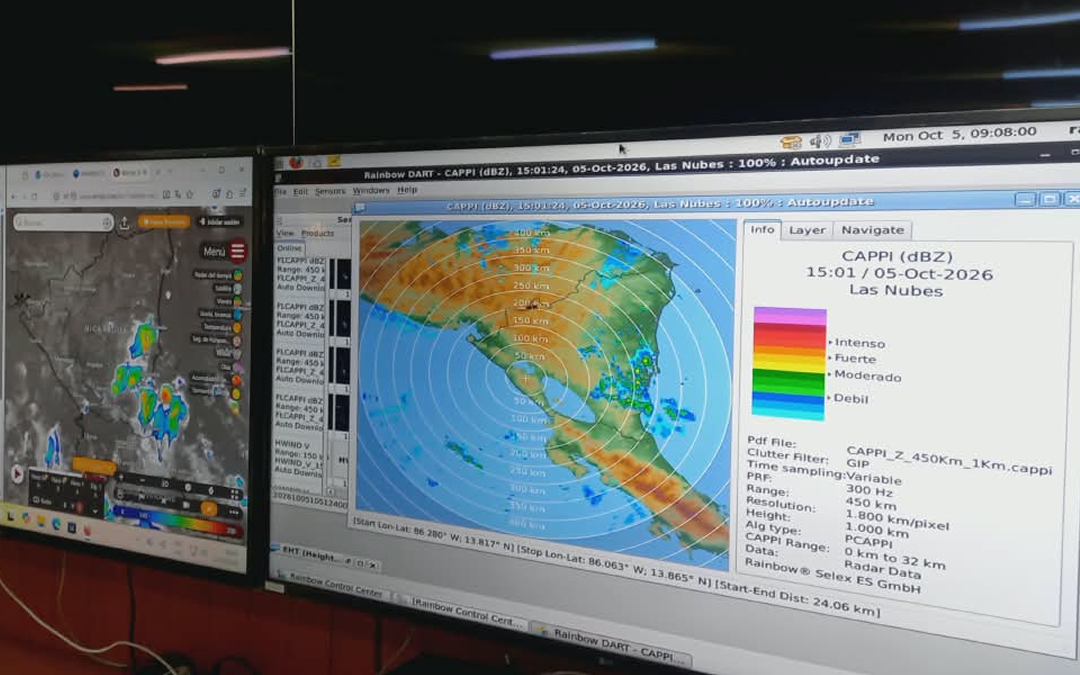Open the red hamburger Menu button

click(237, 251)
